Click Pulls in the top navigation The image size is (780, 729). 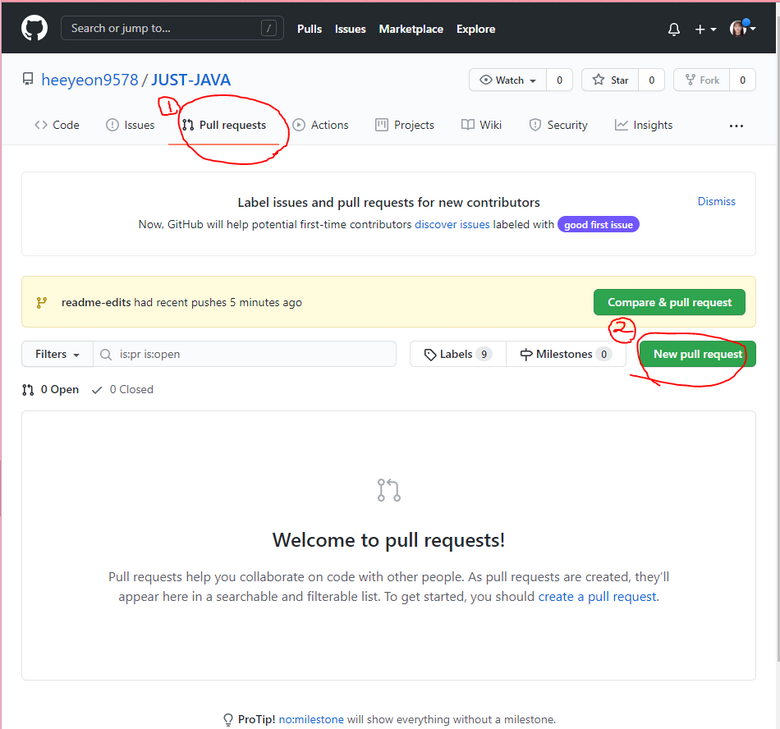pos(309,29)
